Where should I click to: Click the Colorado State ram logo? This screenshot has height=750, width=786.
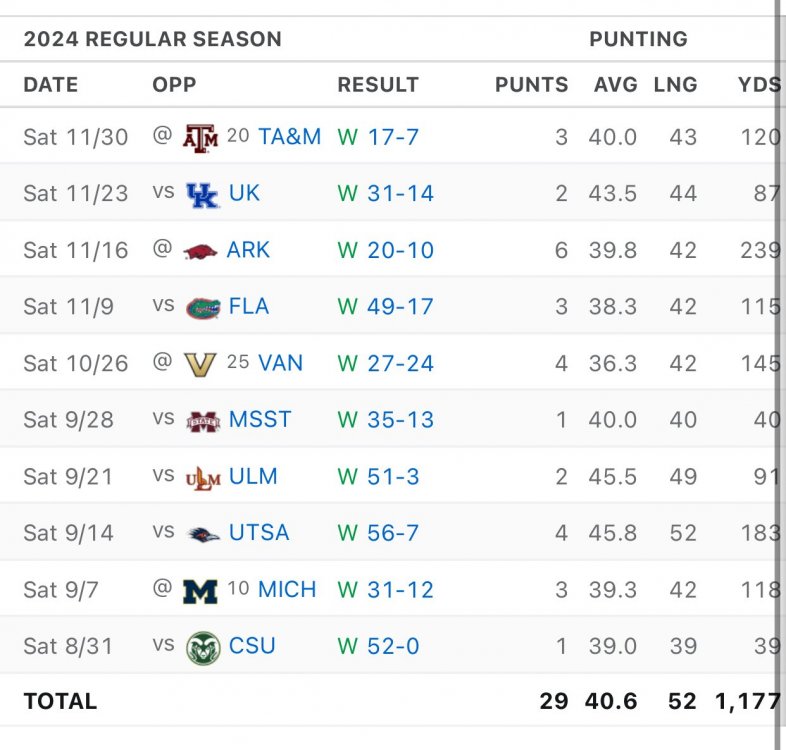203,648
